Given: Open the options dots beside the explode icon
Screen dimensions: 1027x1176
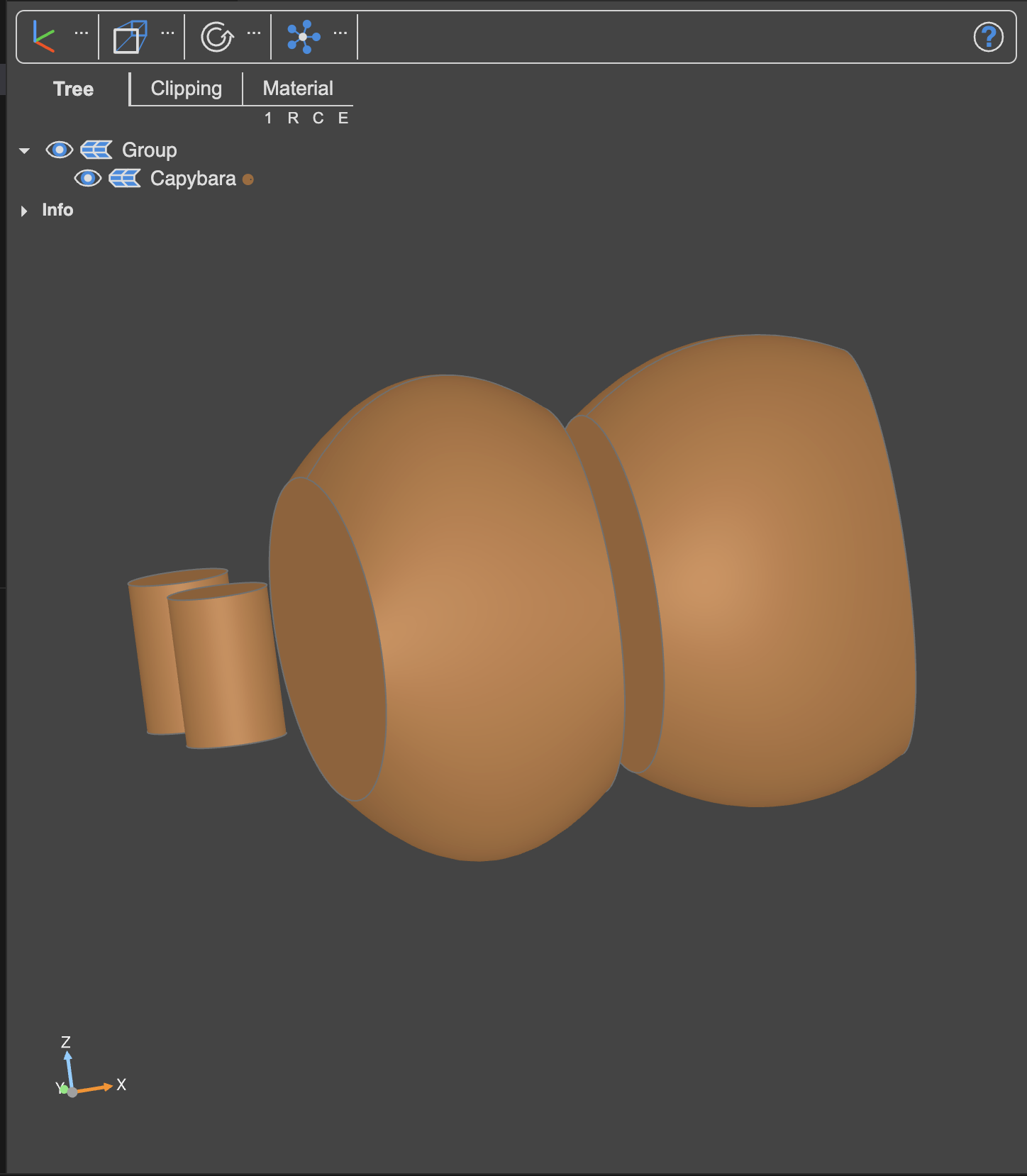Looking at the screenshot, I should [340, 33].
